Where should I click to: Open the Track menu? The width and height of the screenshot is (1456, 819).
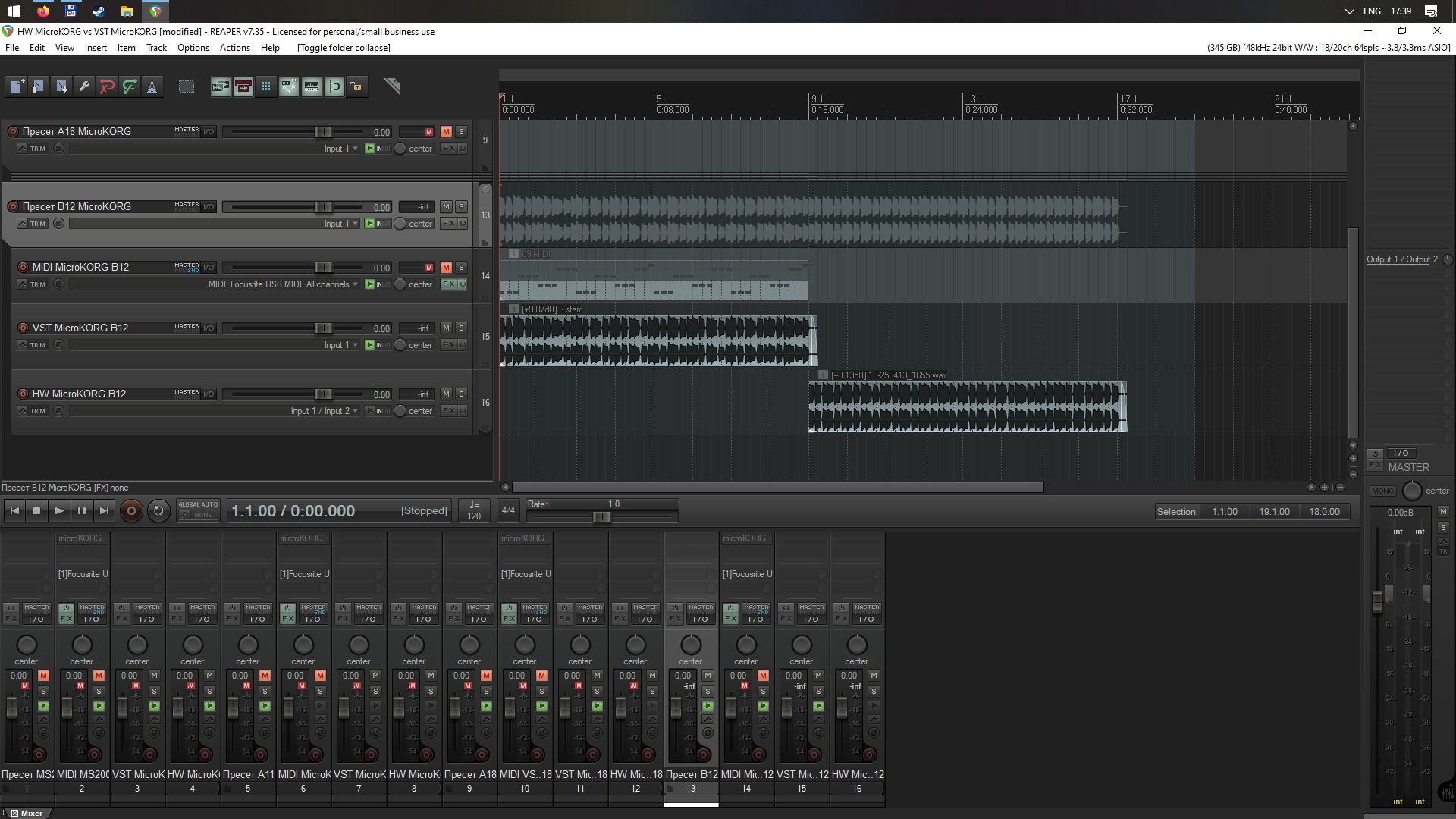[x=156, y=48]
